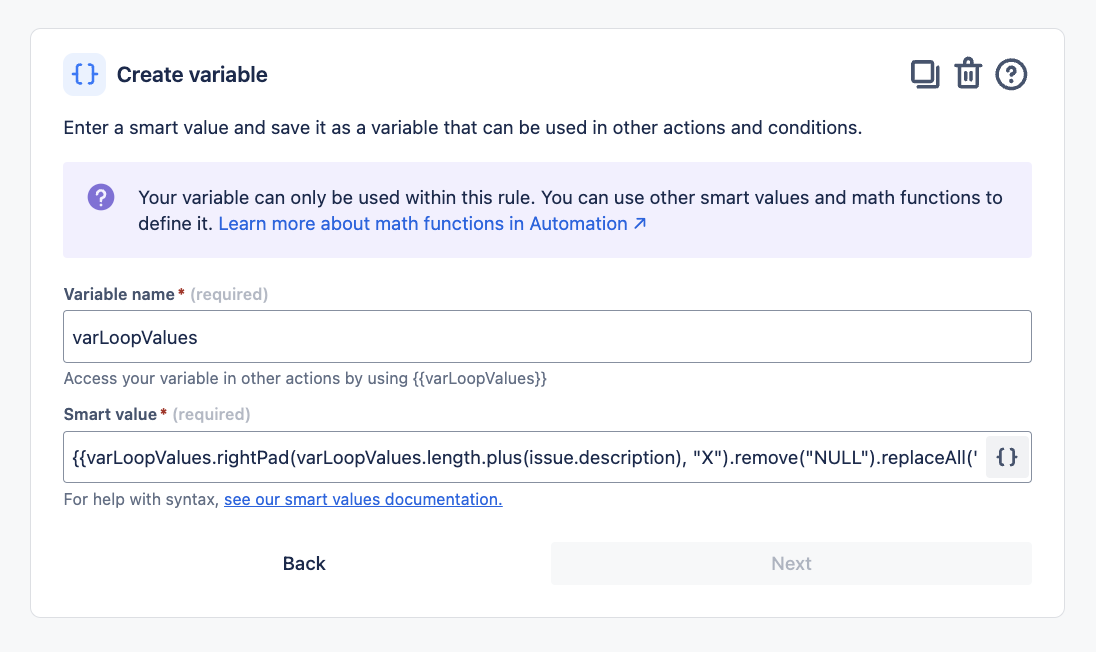1096x652 pixels.
Task: Focus the Variable name field containing varLoopValues
Action: click(547, 337)
